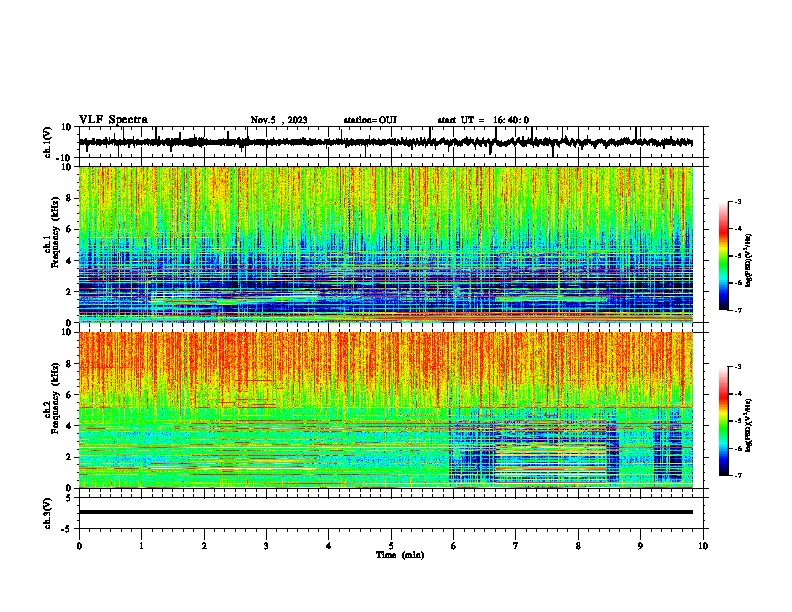The image size is (792, 612).
Task: Click the ch.3(V) flat black trace
Action: tap(386, 512)
